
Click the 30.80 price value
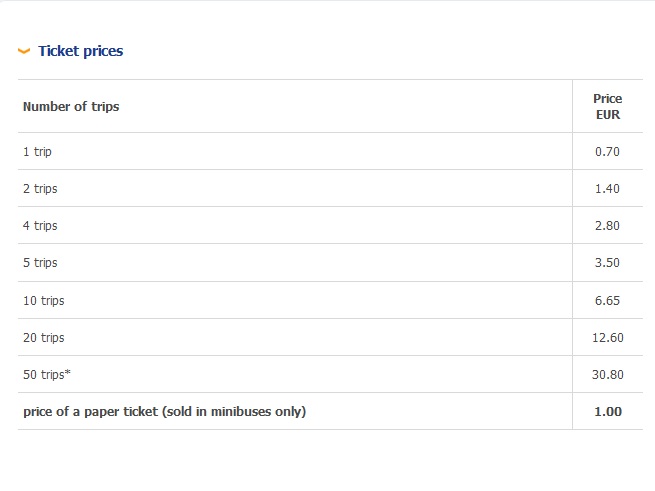click(607, 374)
